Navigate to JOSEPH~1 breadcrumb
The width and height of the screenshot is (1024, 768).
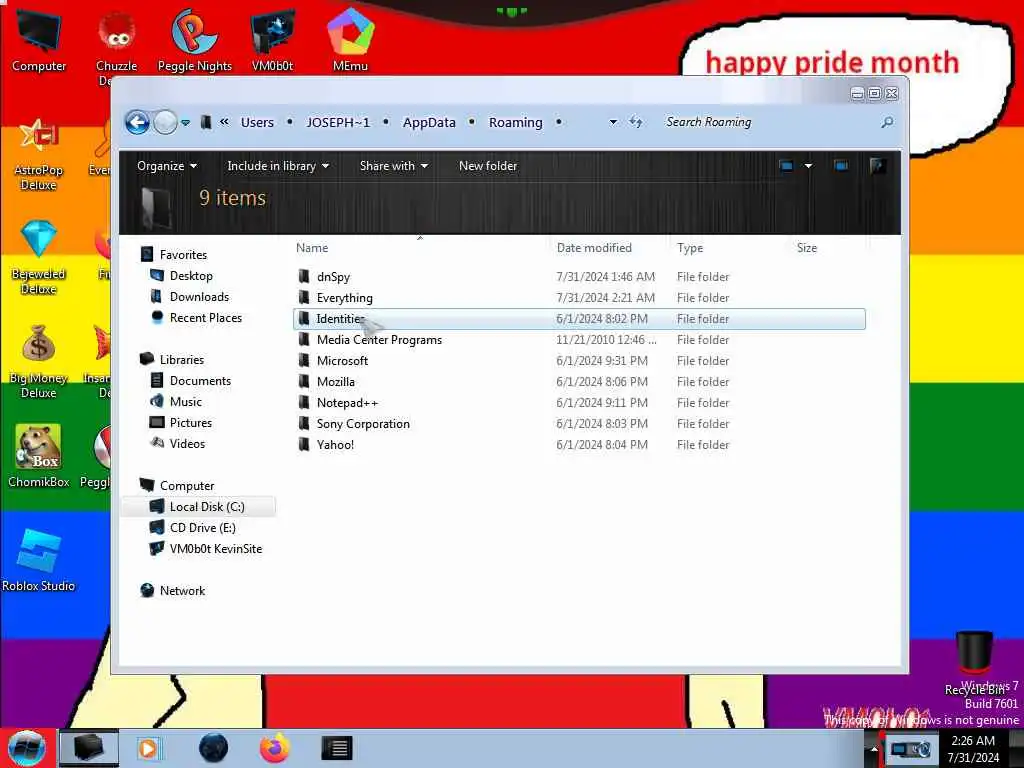[x=338, y=122]
